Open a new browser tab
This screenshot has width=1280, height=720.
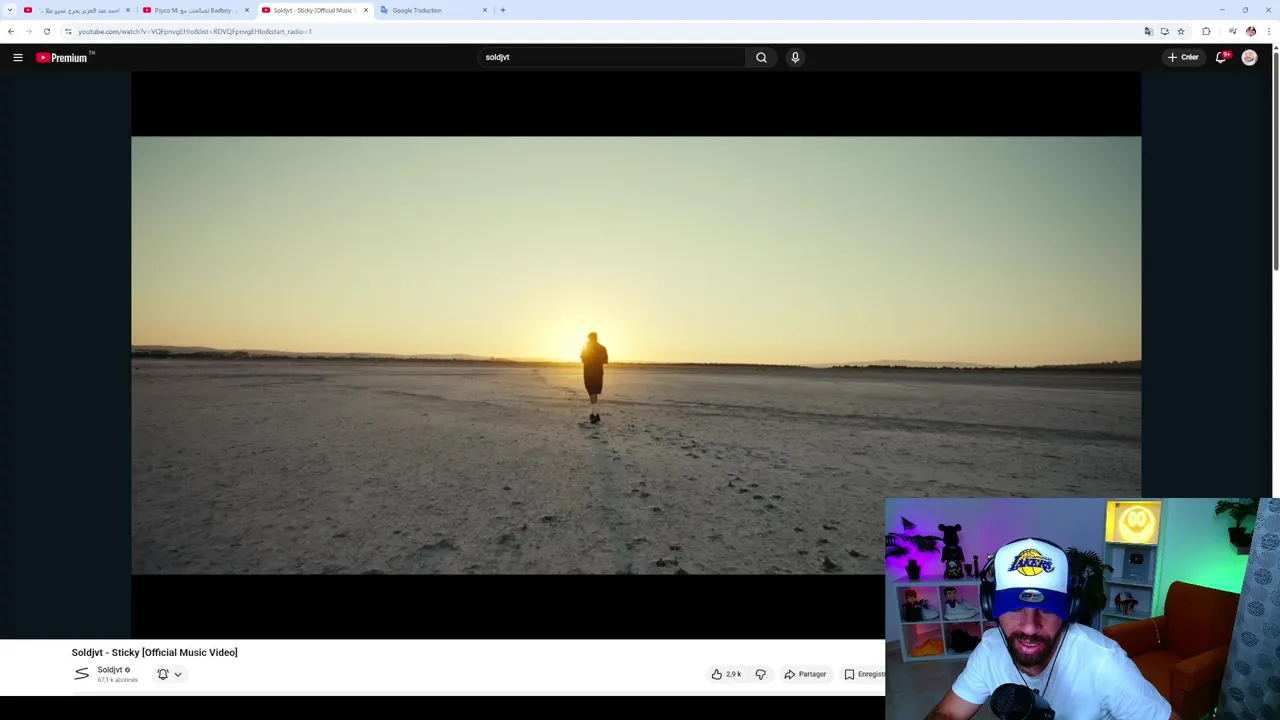(503, 10)
